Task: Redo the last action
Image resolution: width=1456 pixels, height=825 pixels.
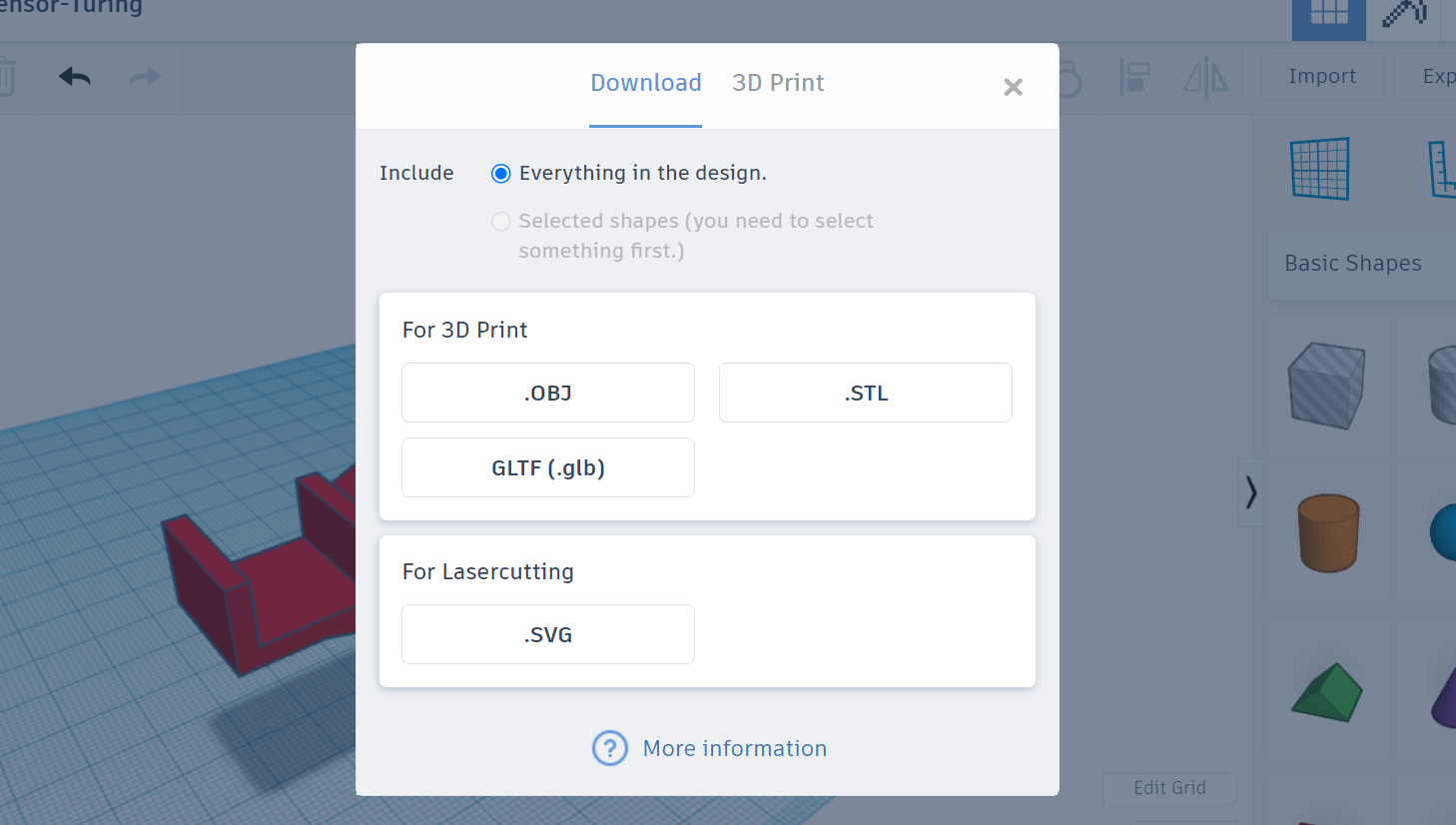Action: pyautogui.click(x=144, y=76)
